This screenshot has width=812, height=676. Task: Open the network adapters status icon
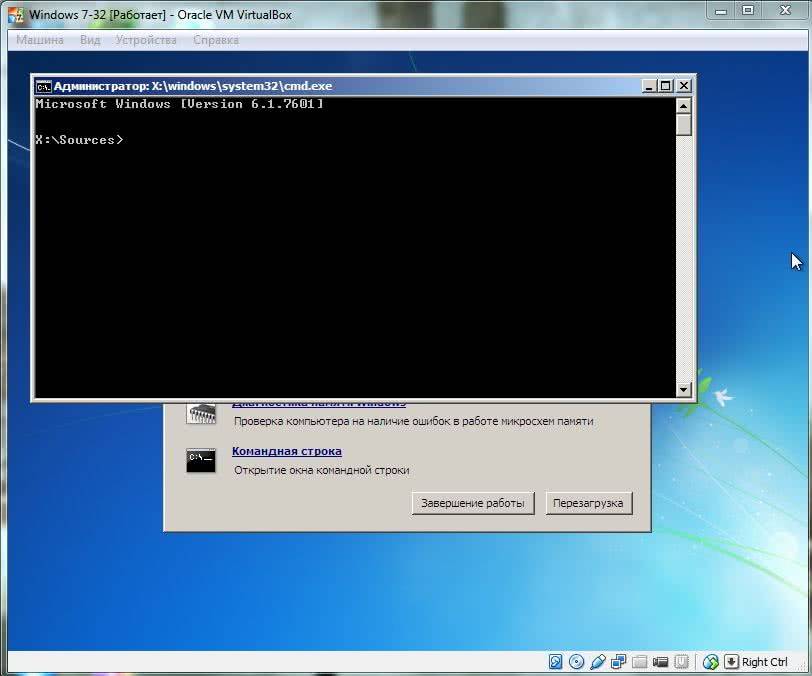(619, 662)
